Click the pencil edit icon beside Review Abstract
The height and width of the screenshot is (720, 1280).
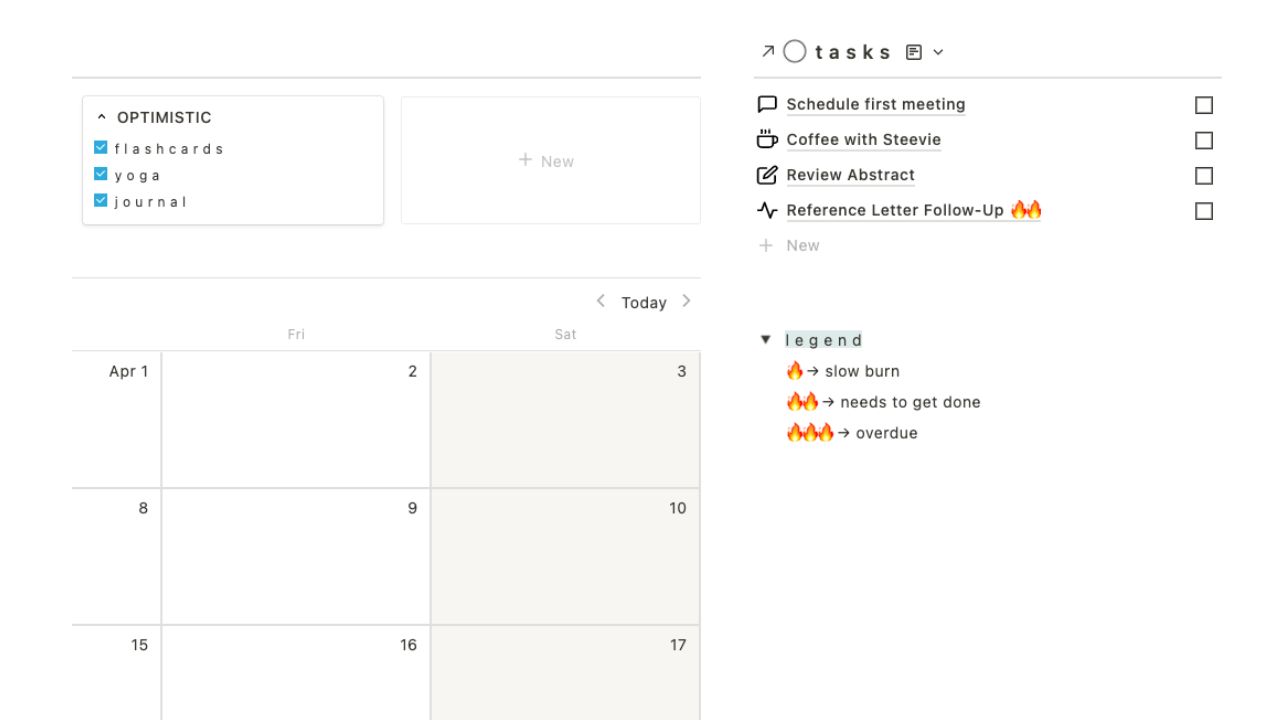pos(767,175)
